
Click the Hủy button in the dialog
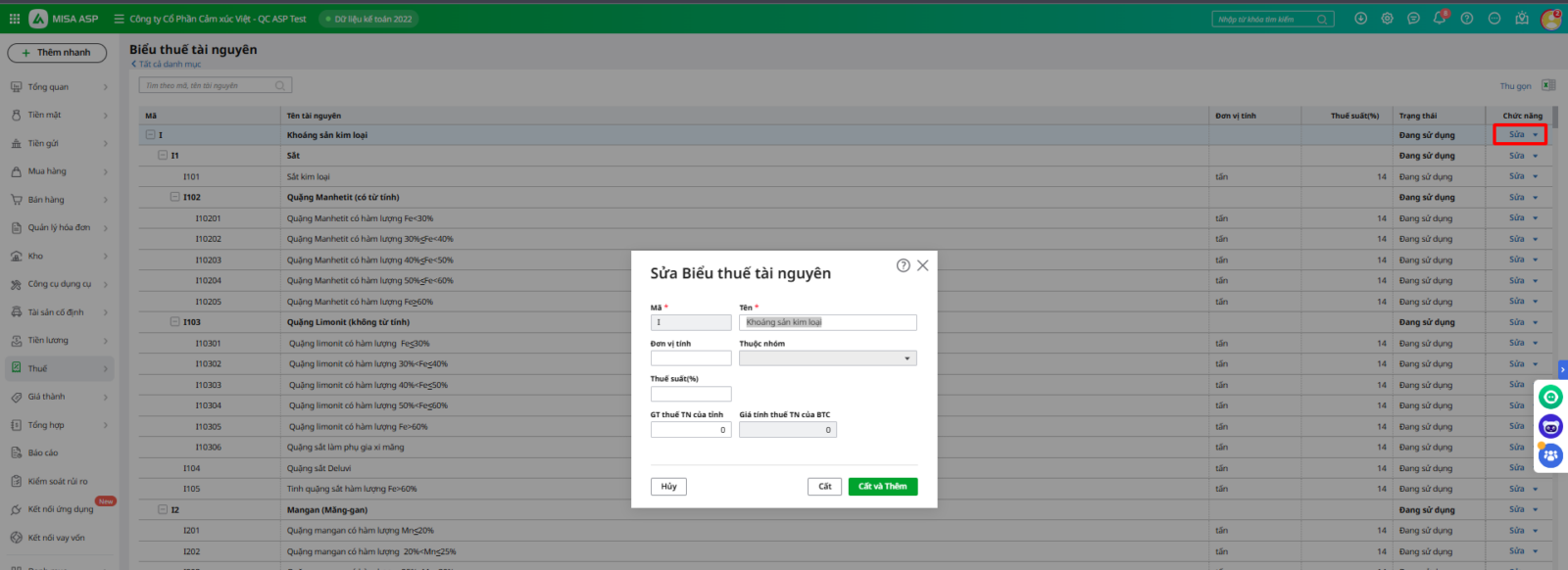point(668,487)
